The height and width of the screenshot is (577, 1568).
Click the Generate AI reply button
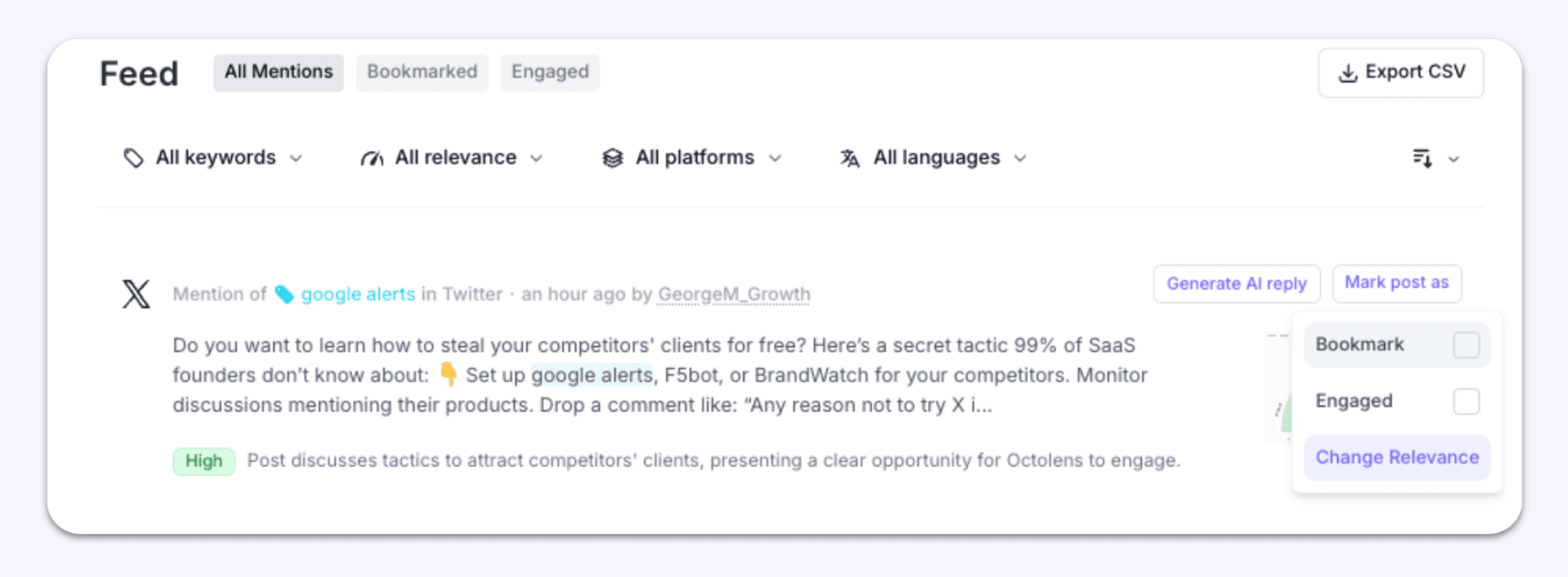click(x=1236, y=284)
